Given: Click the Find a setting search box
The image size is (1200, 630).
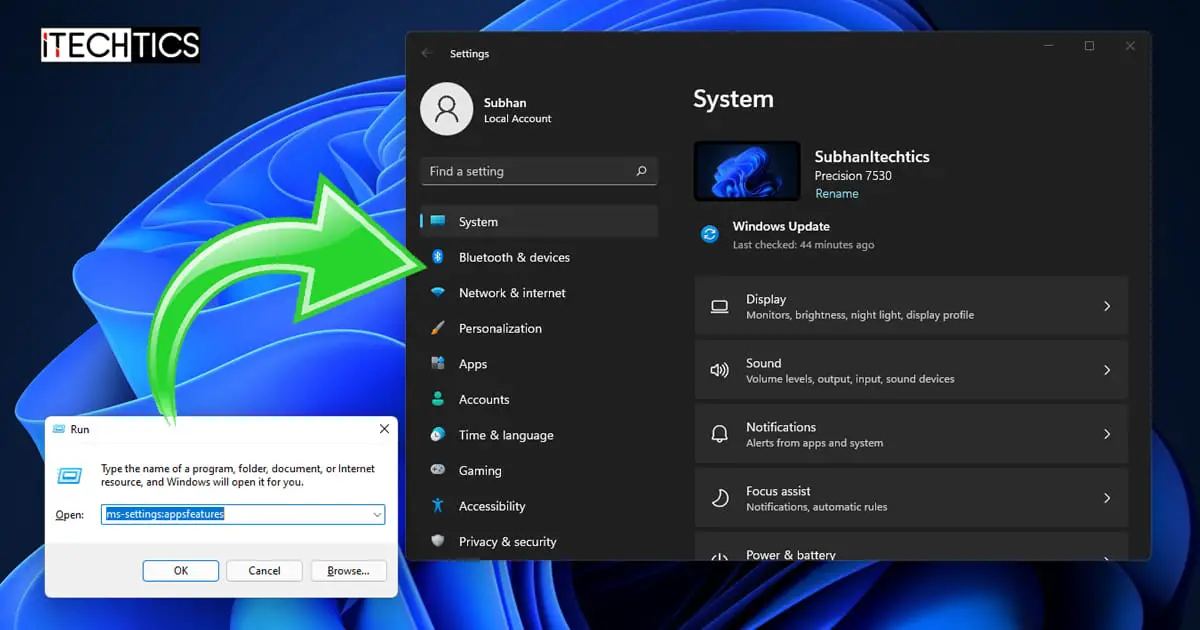Looking at the screenshot, I should 539,171.
